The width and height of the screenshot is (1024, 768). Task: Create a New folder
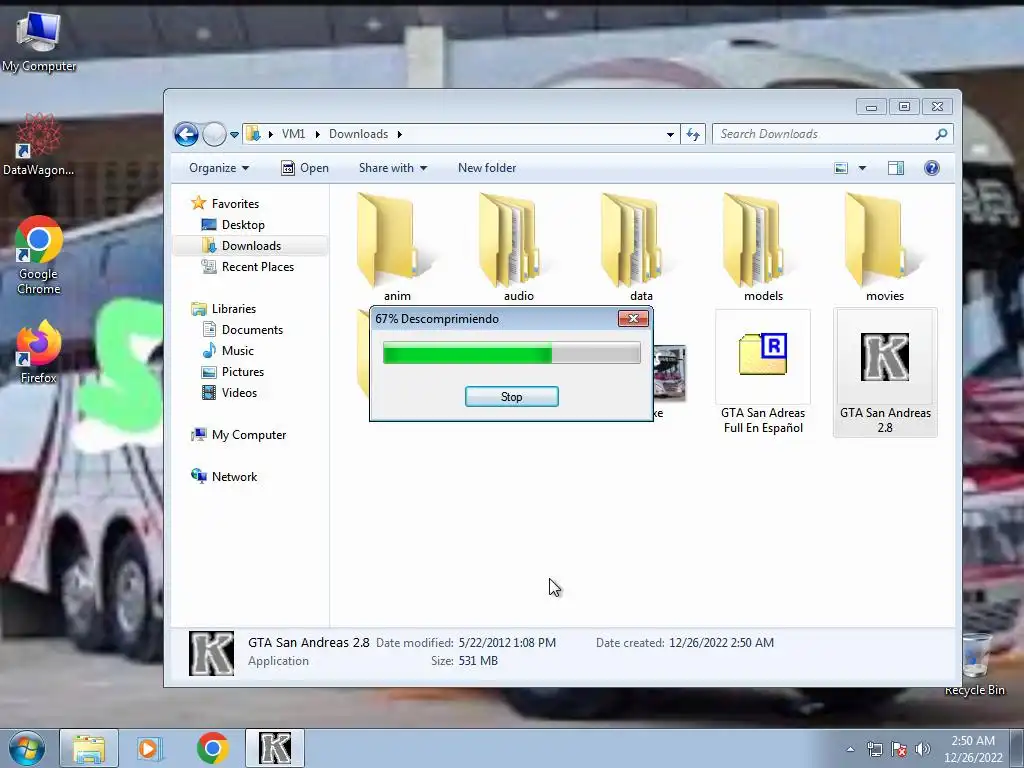point(487,168)
